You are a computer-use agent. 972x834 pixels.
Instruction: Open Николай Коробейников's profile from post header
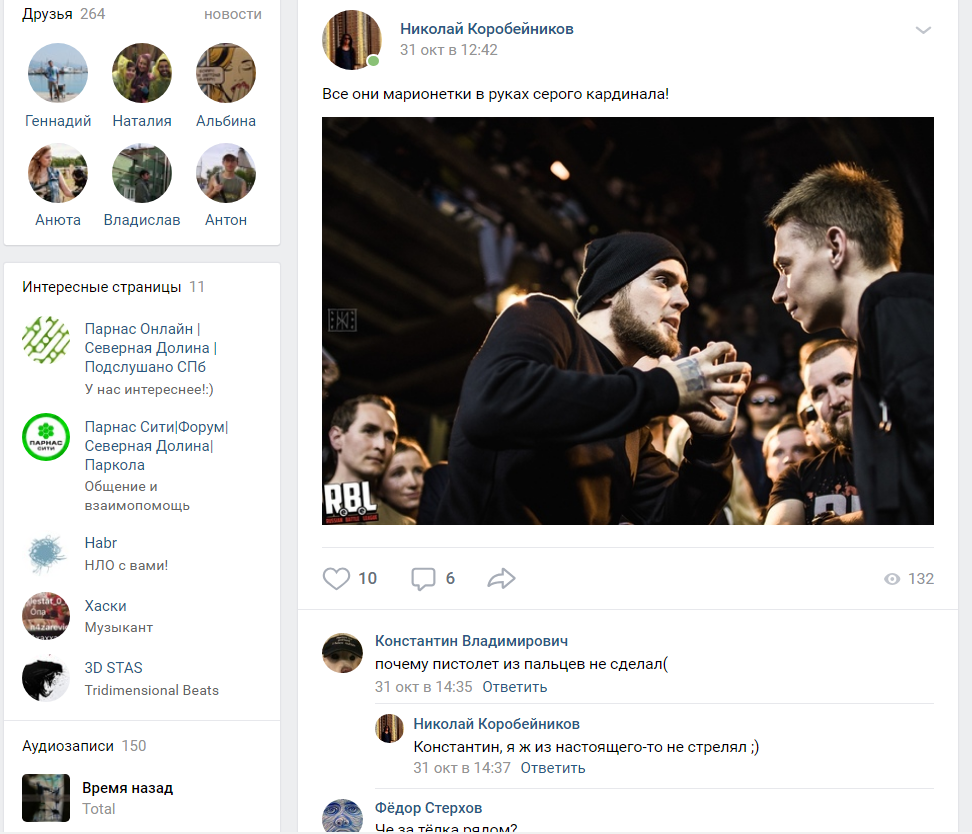pyautogui.click(x=486, y=29)
